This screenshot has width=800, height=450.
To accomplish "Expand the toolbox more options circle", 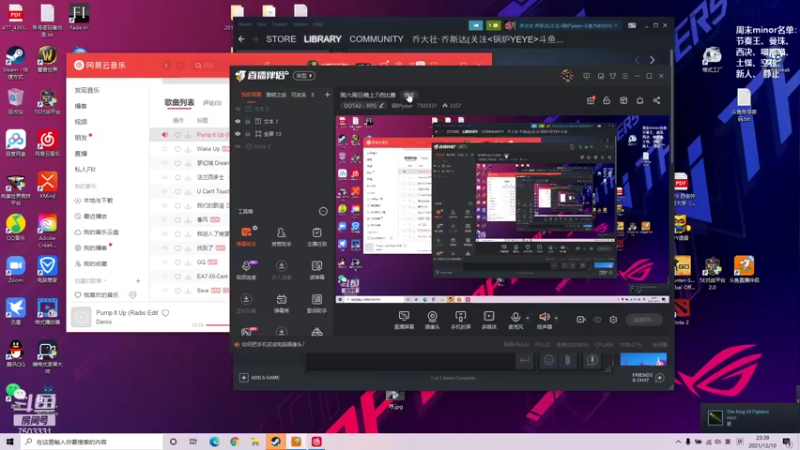I will [323, 211].
